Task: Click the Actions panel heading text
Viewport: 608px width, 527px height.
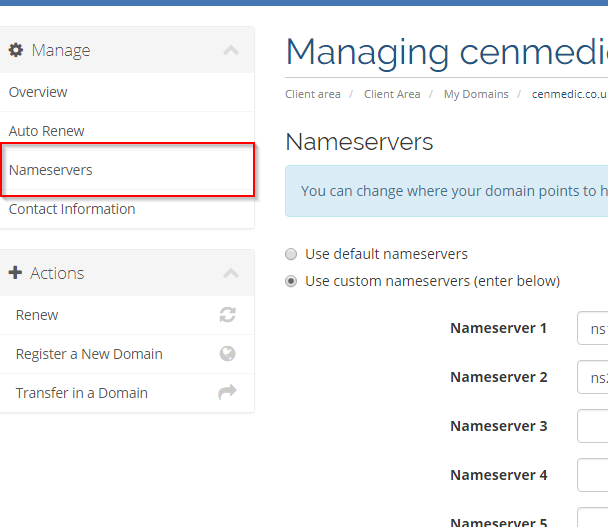Action: coord(57,273)
